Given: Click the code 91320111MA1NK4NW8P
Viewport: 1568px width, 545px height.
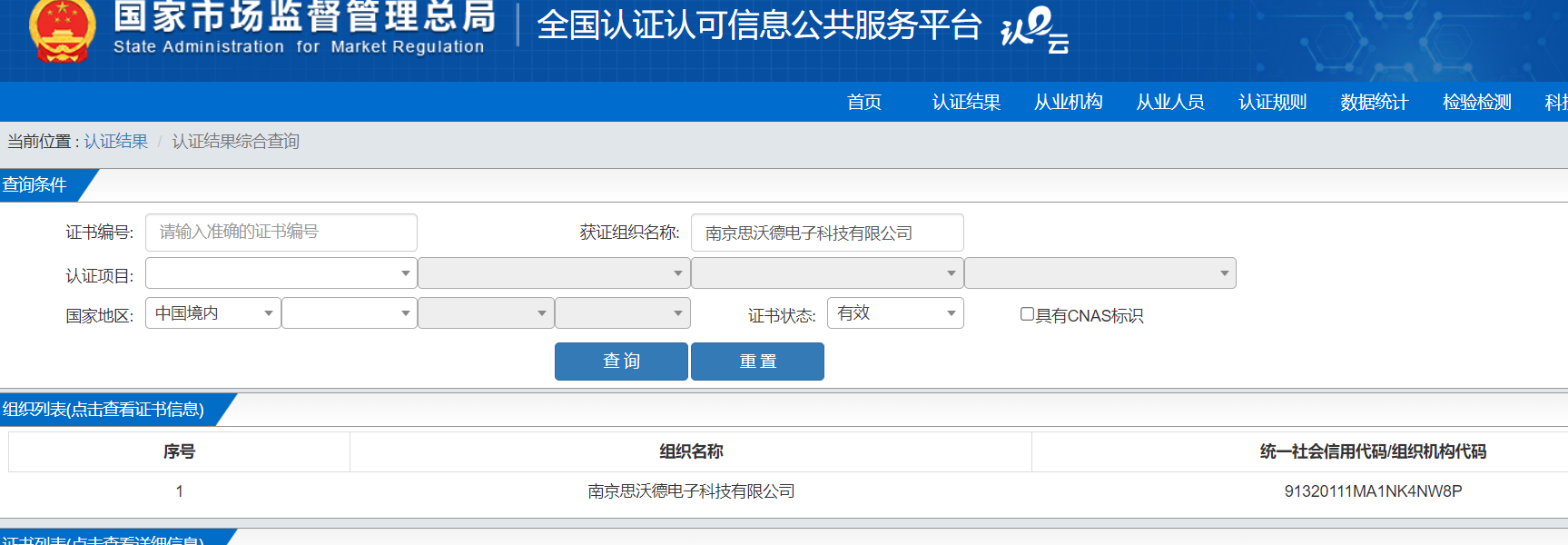Looking at the screenshot, I should click(1373, 491).
